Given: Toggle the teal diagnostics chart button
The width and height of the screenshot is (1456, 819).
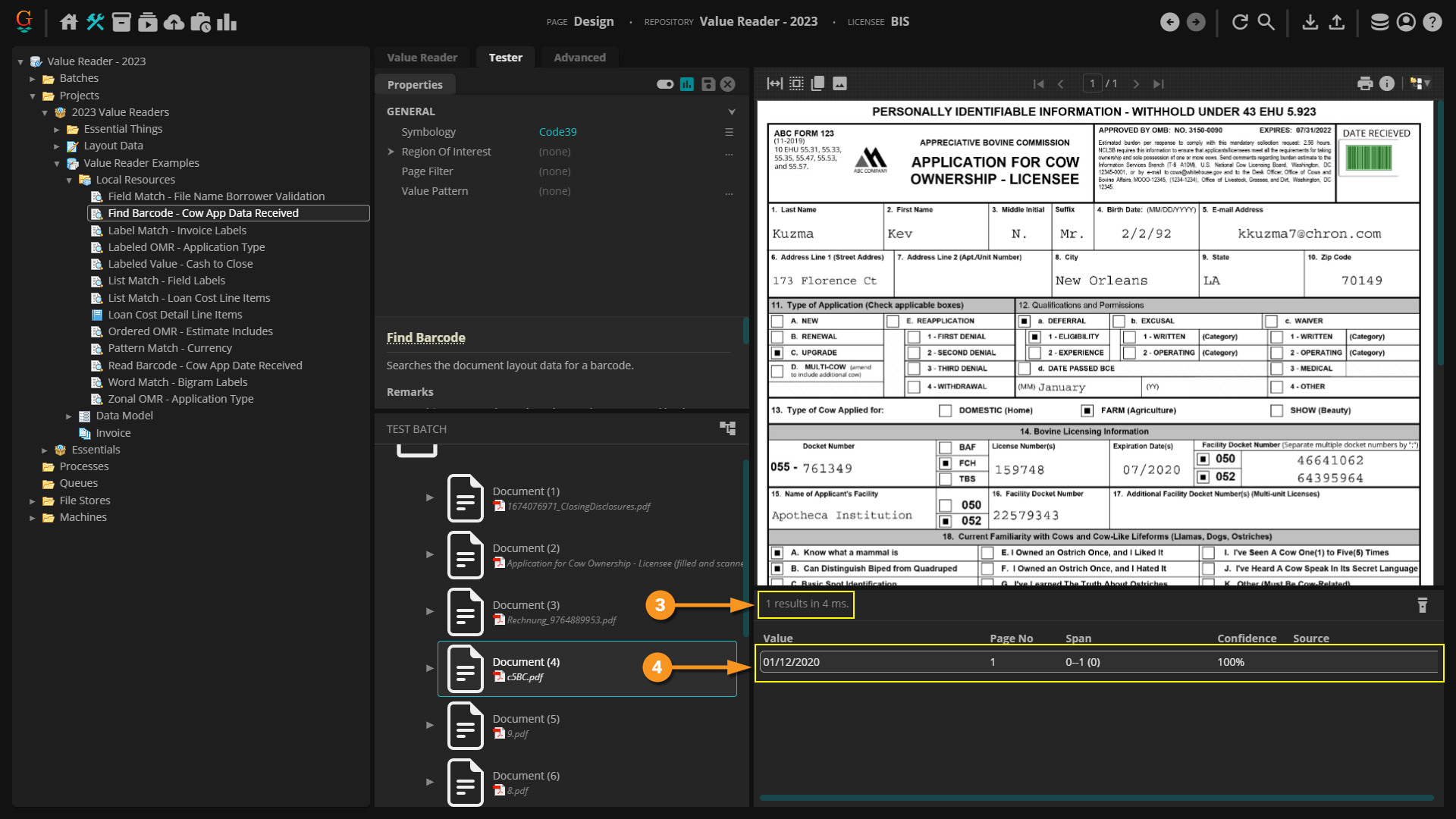Looking at the screenshot, I should click(x=687, y=84).
